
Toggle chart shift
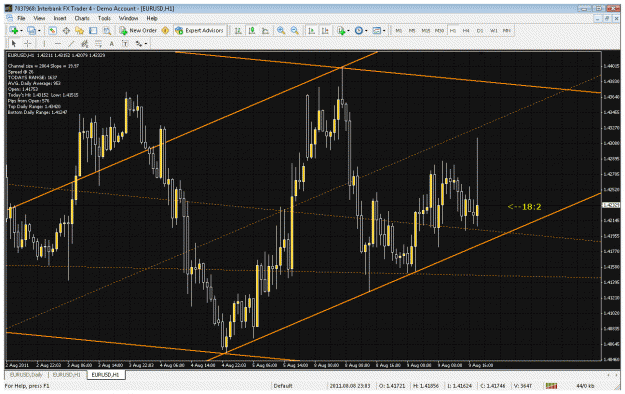(325, 31)
